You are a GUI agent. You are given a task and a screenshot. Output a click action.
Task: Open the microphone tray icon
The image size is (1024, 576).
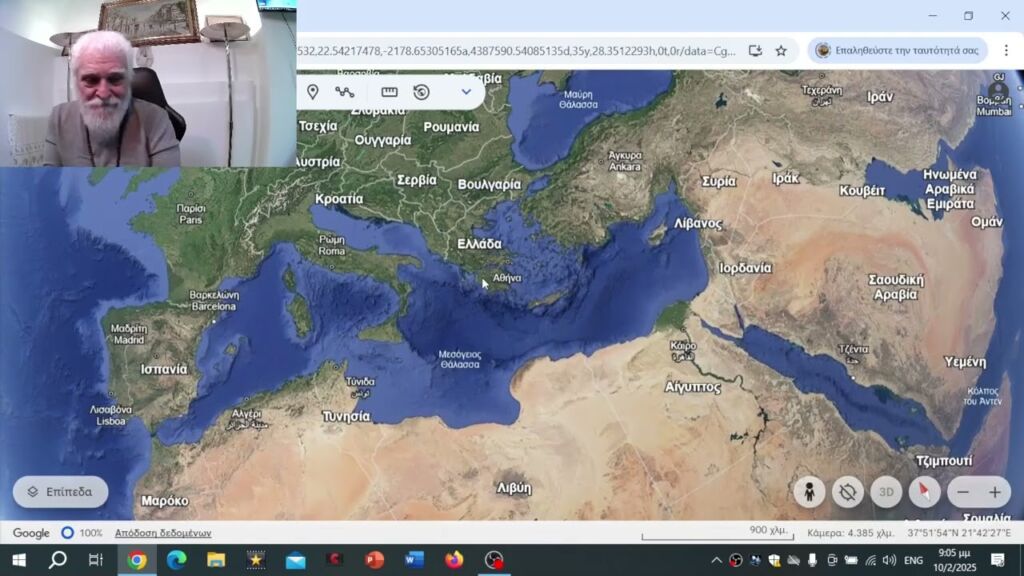(812, 560)
